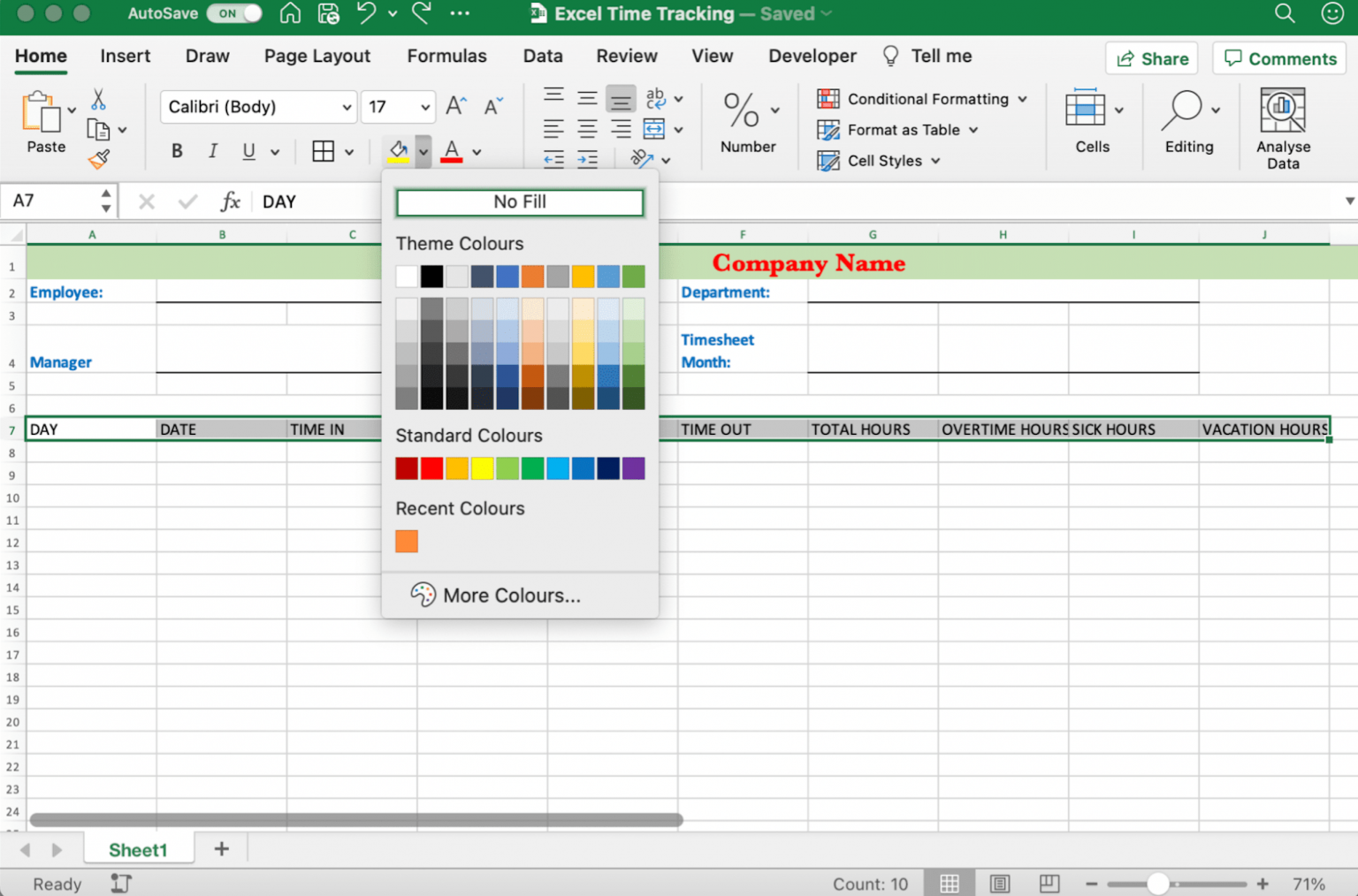Select the orange recent colour swatch
Image resolution: width=1358 pixels, height=896 pixels.
point(406,541)
